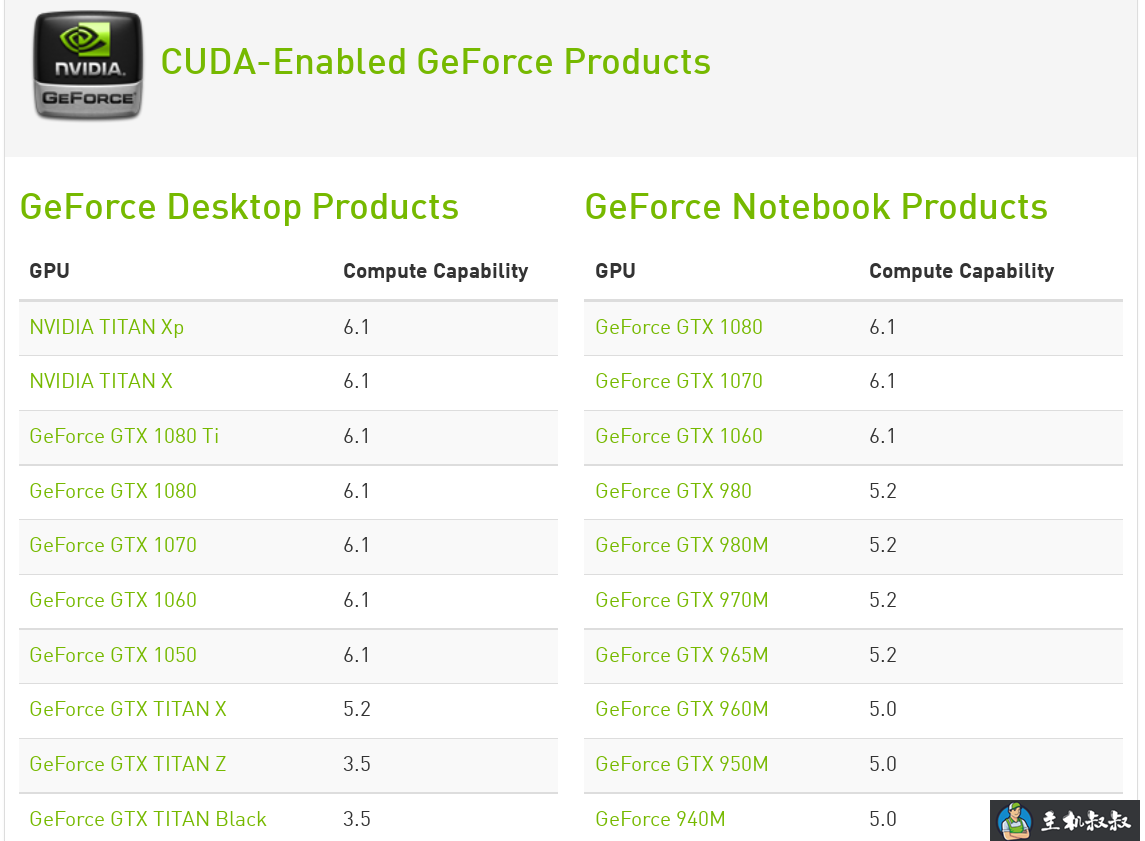Open the GeForce 940M link
Viewport: 1145px width, 841px height.
(660, 819)
